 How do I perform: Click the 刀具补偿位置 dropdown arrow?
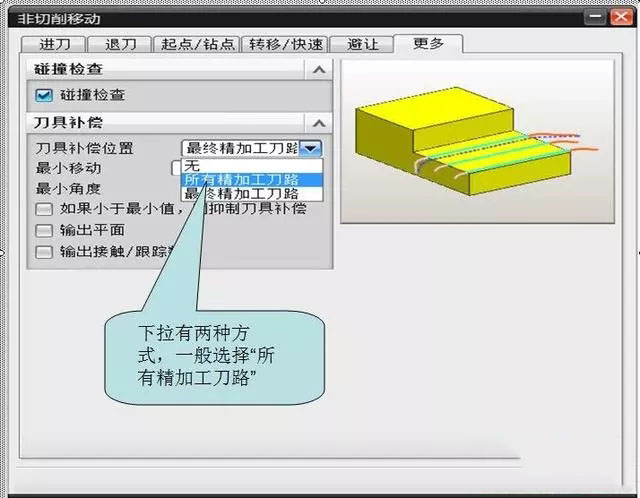312,148
